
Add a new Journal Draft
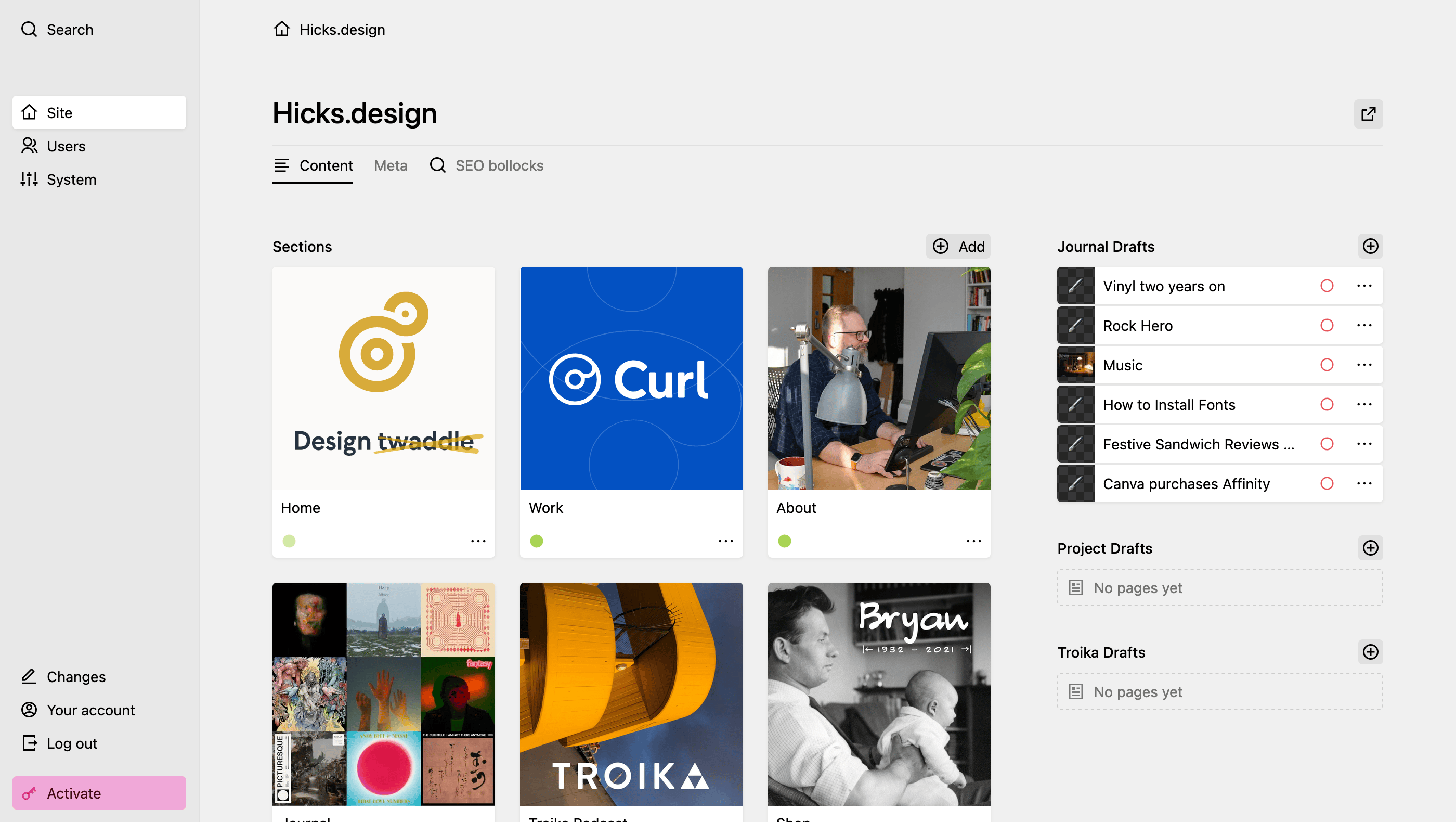pyautogui.click(x=1370, y=246)
